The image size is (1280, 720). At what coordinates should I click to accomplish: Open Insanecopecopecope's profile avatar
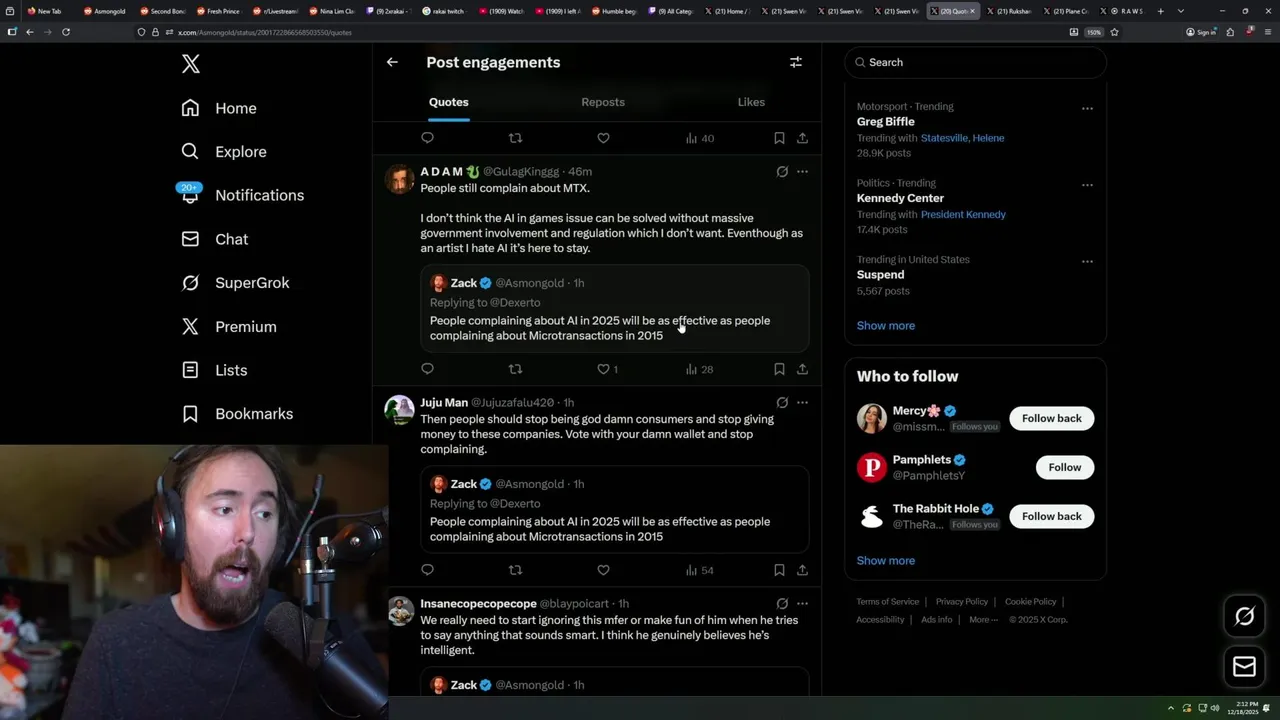point(400,611)
